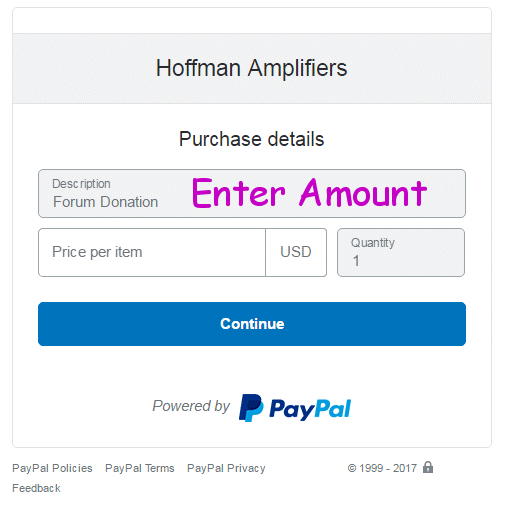The image size is (509, 508).
Task: Open the PayPal Privacy link
Action: [226, 468]
